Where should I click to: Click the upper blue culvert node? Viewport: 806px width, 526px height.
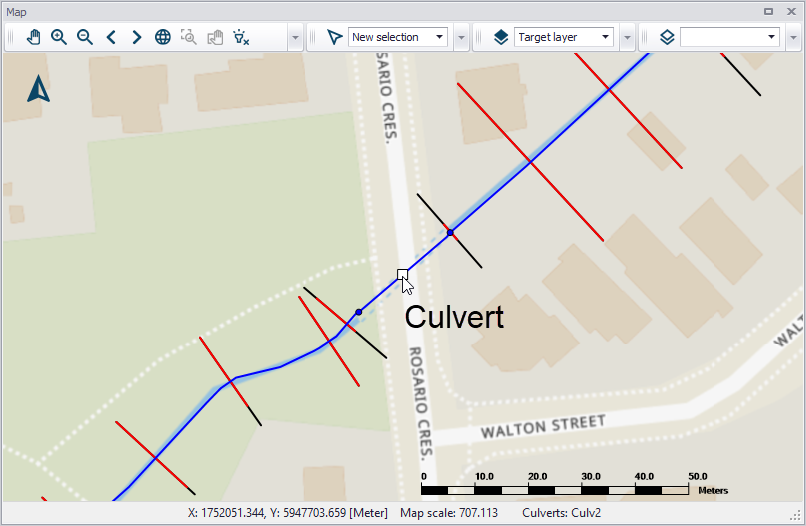click(450, 233)
